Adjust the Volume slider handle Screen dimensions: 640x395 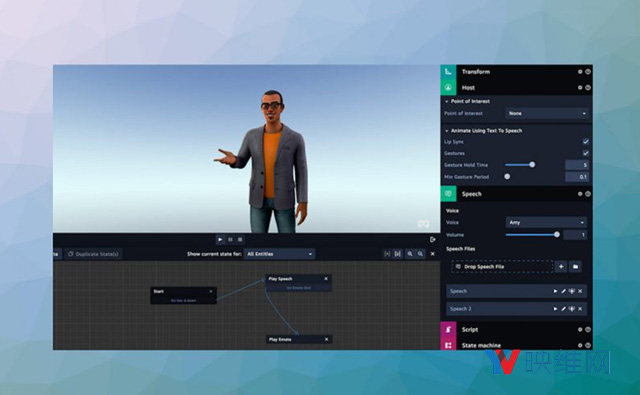557,235
